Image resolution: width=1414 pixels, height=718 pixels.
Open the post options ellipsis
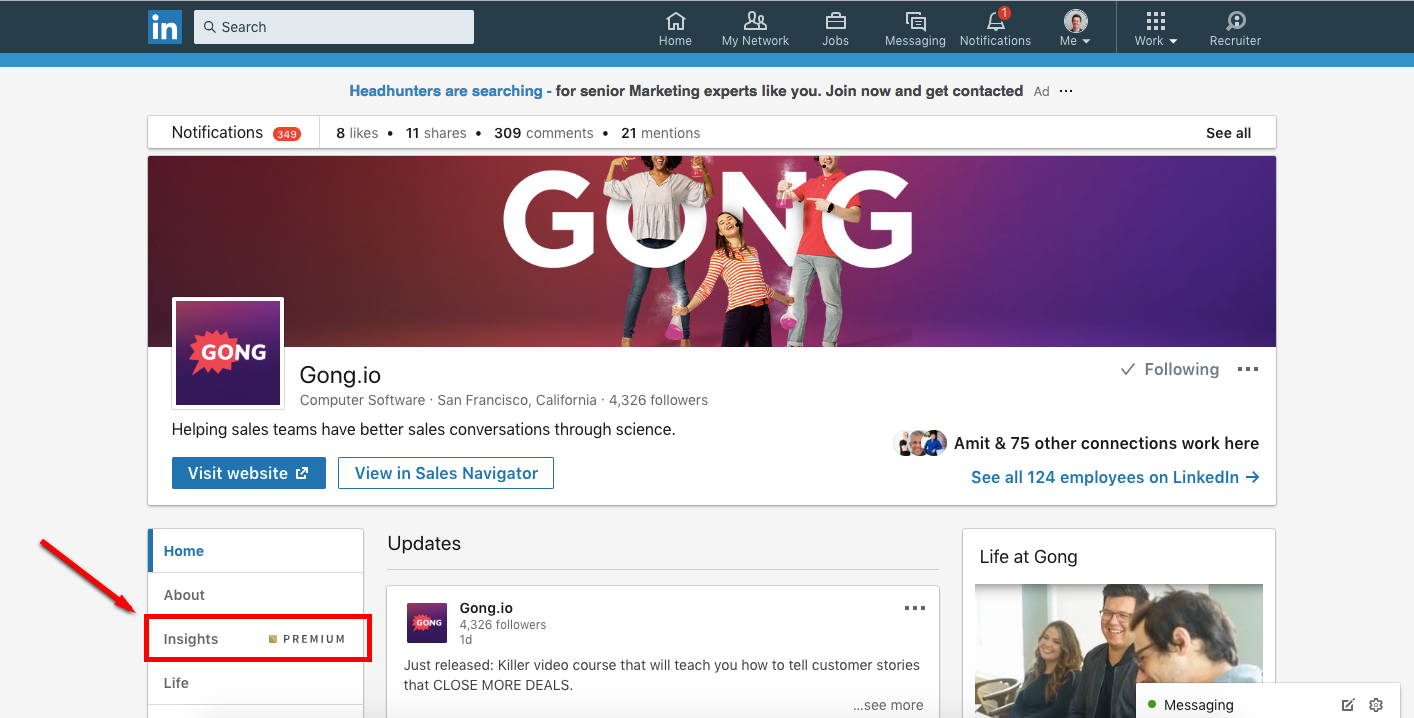pyautogui.click(x=914, y=608)
